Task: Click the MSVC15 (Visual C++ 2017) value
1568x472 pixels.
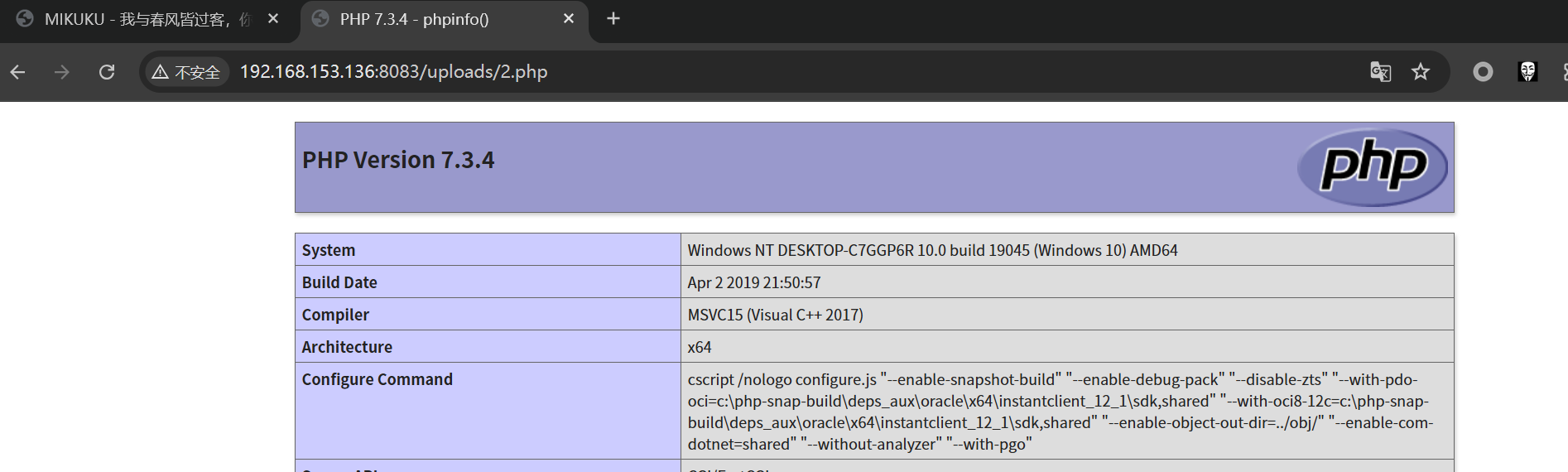Action: tap(776, 315)
